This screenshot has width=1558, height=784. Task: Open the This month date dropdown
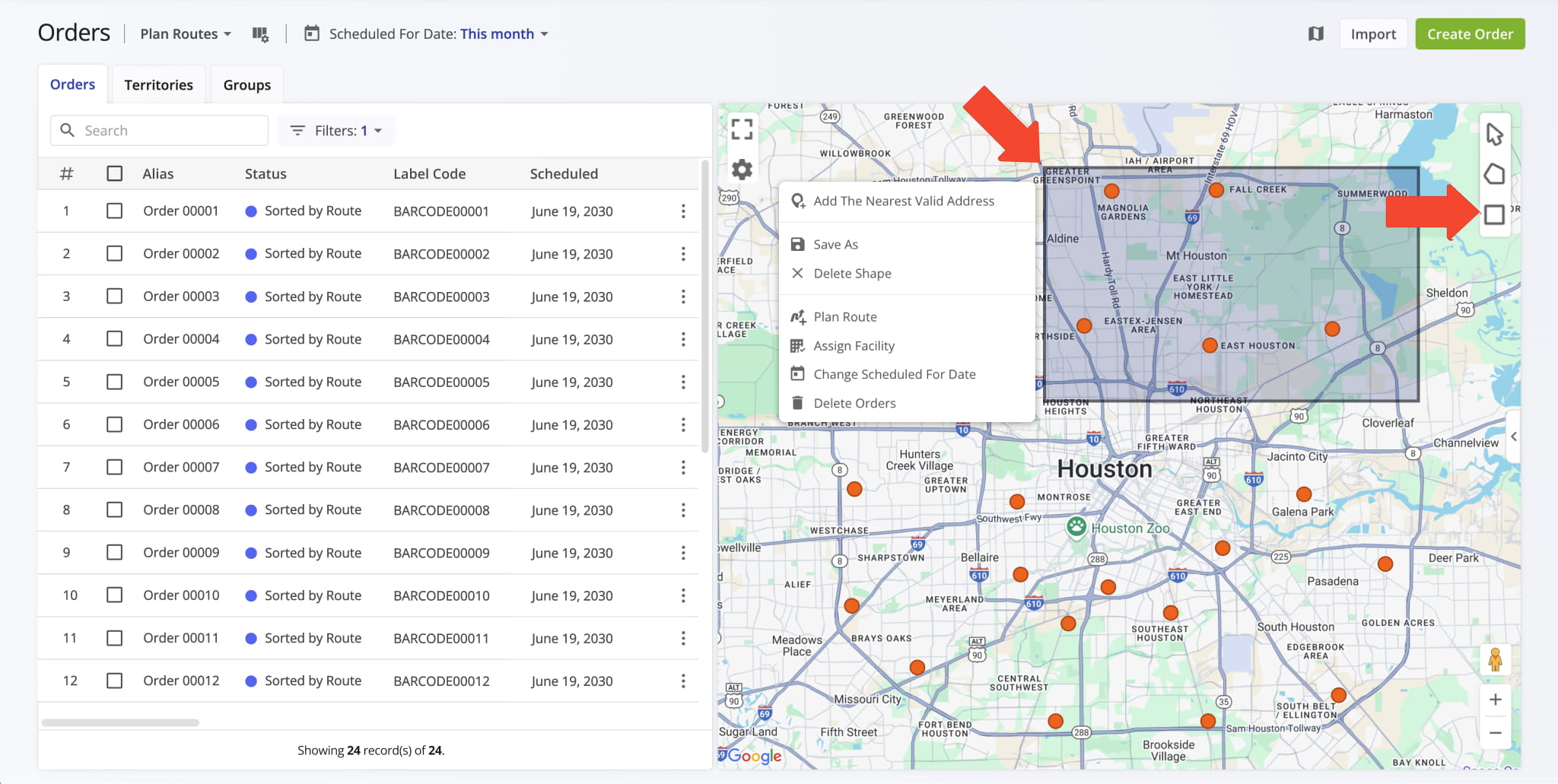click(504, 34)
